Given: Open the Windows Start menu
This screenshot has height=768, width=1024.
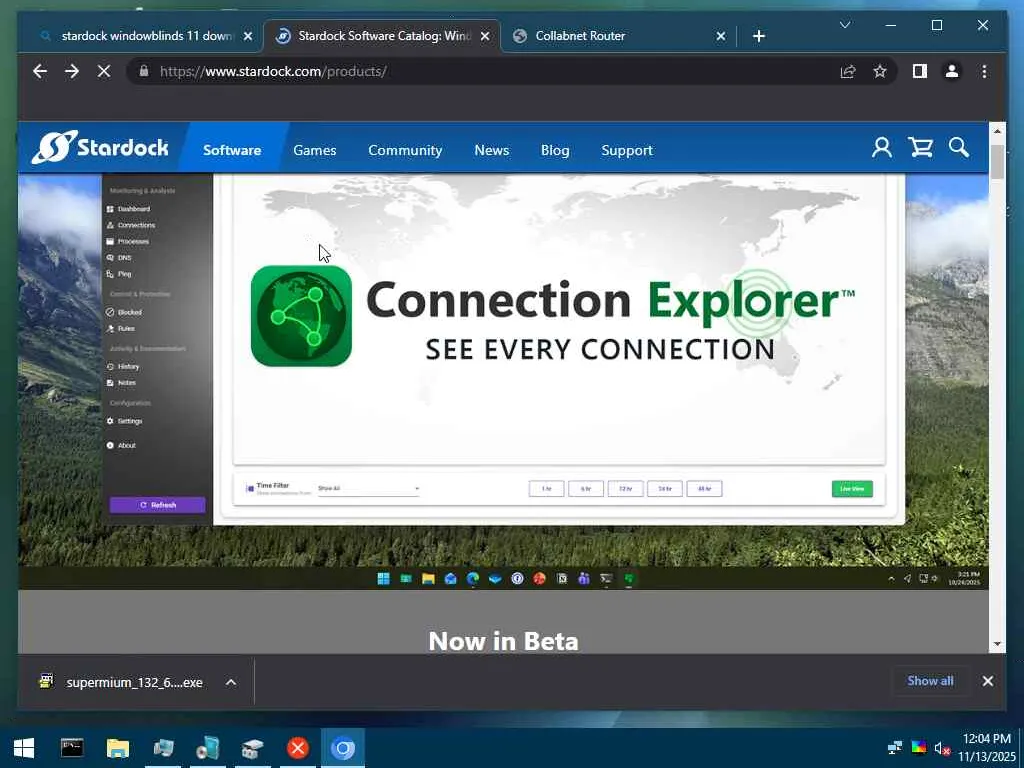Looking at the screenshot, I should [24, 748].
